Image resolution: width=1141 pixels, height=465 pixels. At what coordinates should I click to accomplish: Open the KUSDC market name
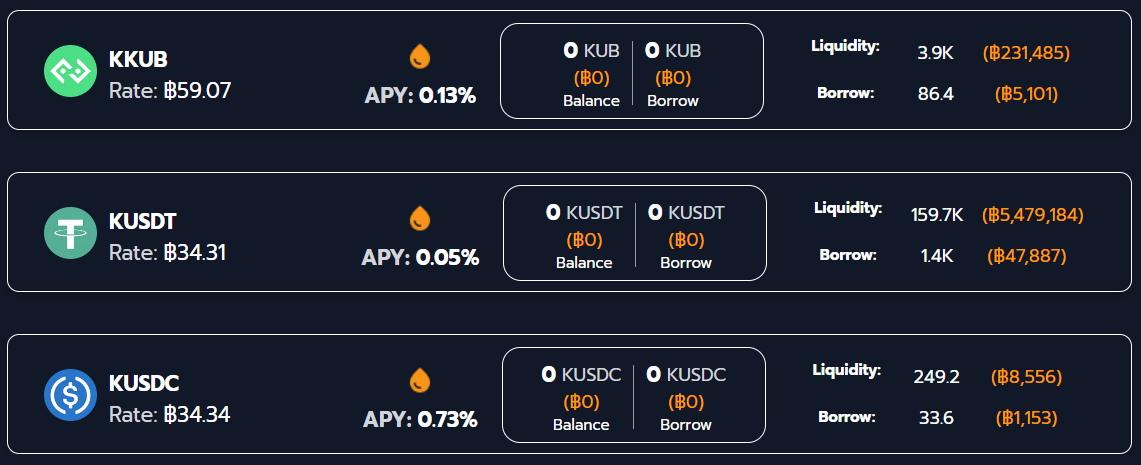pos(144,383)
